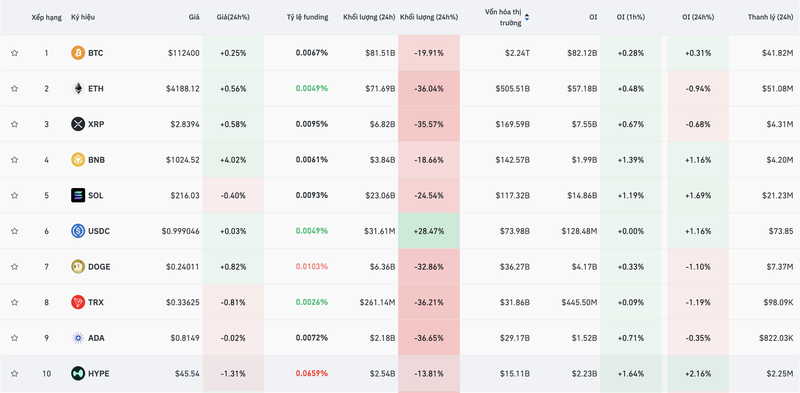Toggle favorite star for SOL row
Image resolution: width=800 pixels, height=393 pixels.
coord(14,195)
